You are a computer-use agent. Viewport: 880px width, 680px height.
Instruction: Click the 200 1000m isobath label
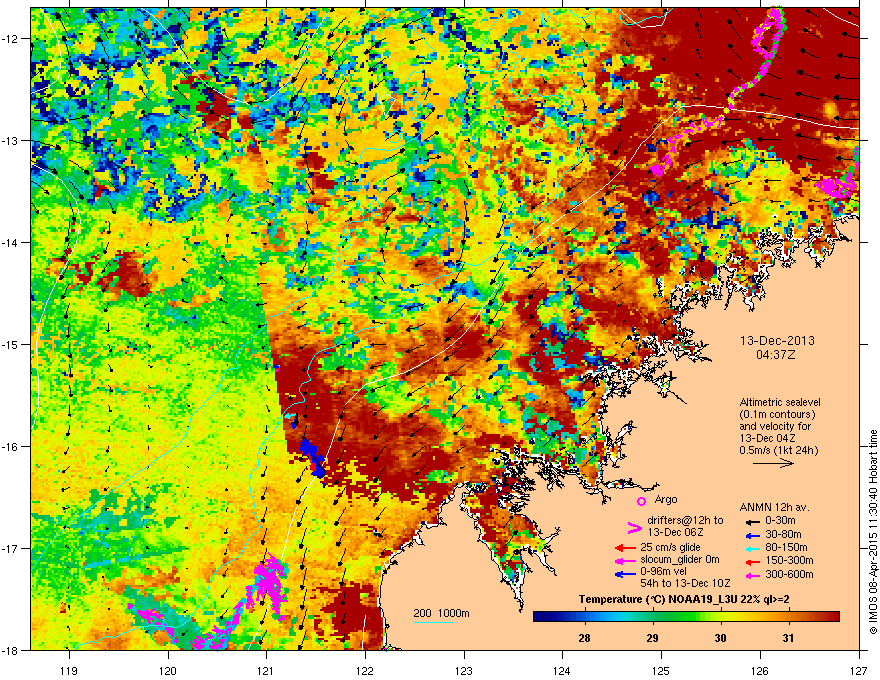(x=441, y=613)
